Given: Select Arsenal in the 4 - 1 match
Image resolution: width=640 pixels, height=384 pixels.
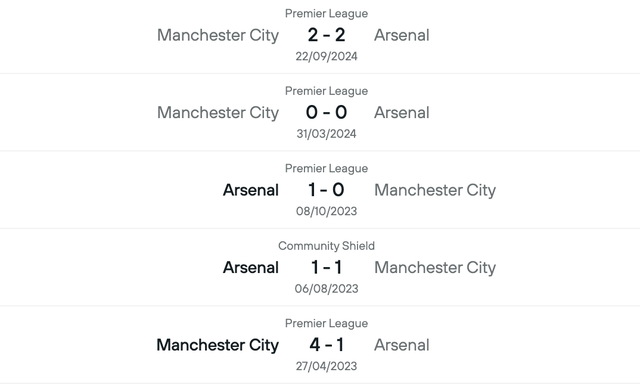Looking at the screenshot, I should tap(402, 345).
